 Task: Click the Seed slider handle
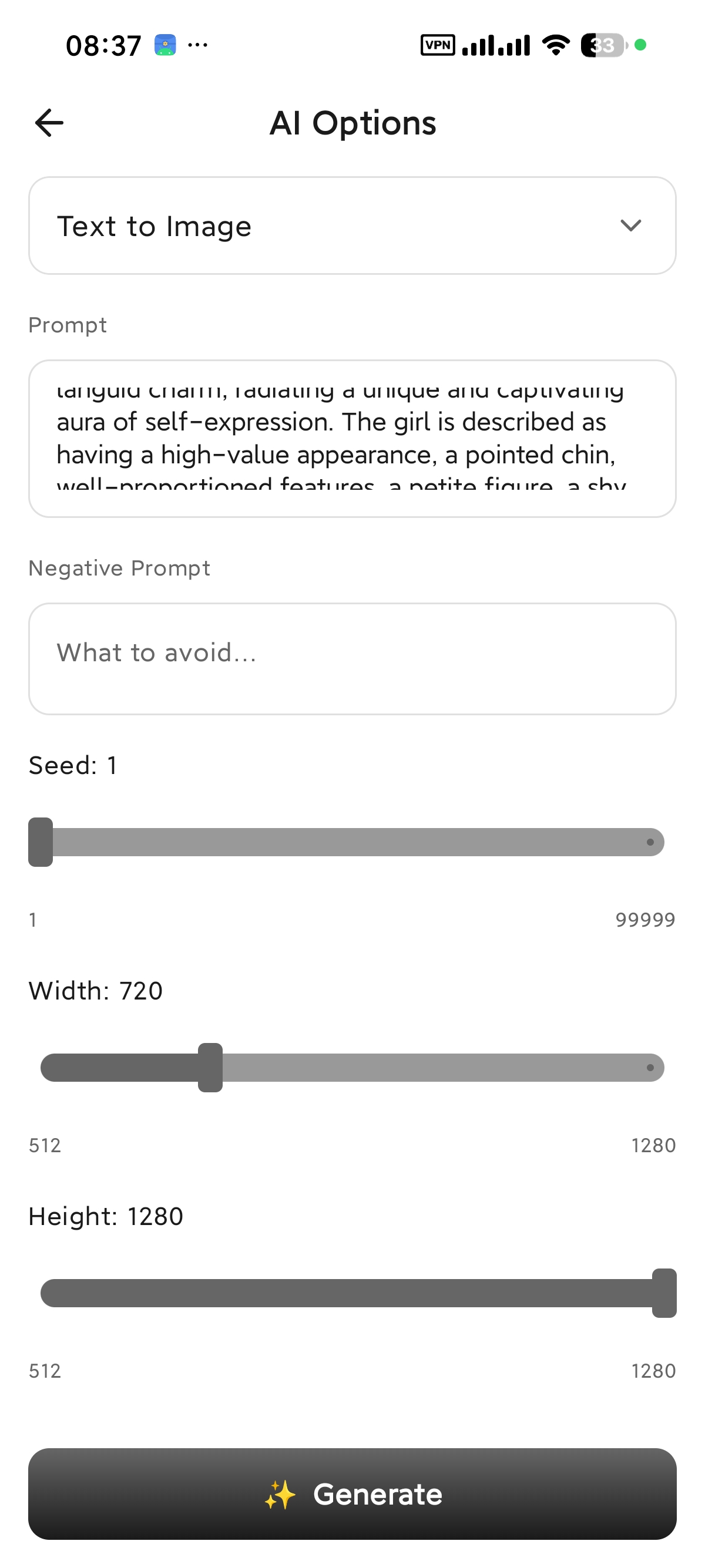40,842
